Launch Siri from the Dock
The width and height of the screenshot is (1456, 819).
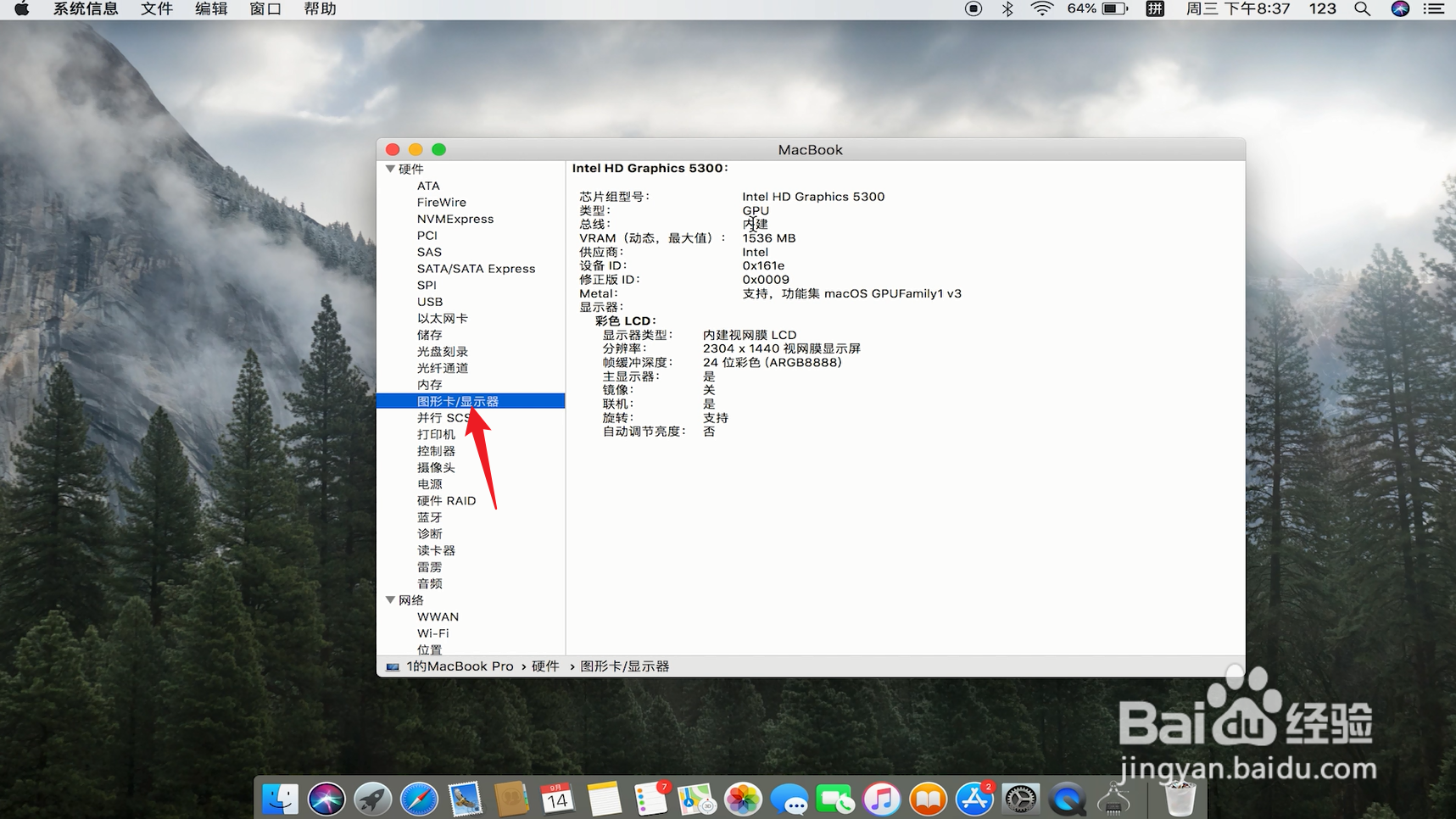(x=326, y=799)
